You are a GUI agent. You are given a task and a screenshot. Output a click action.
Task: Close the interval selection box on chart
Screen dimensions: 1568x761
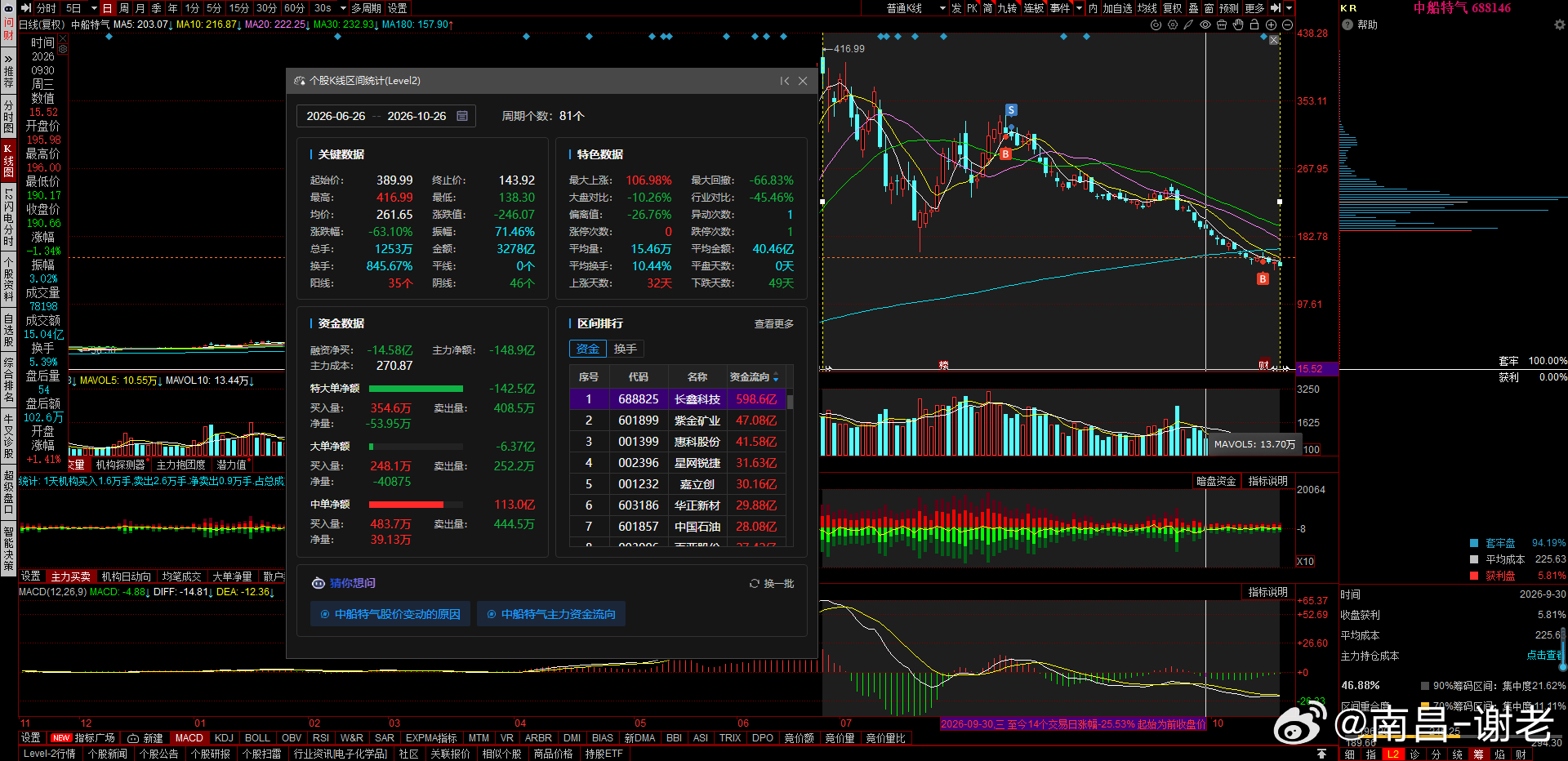coord(1273,40)
